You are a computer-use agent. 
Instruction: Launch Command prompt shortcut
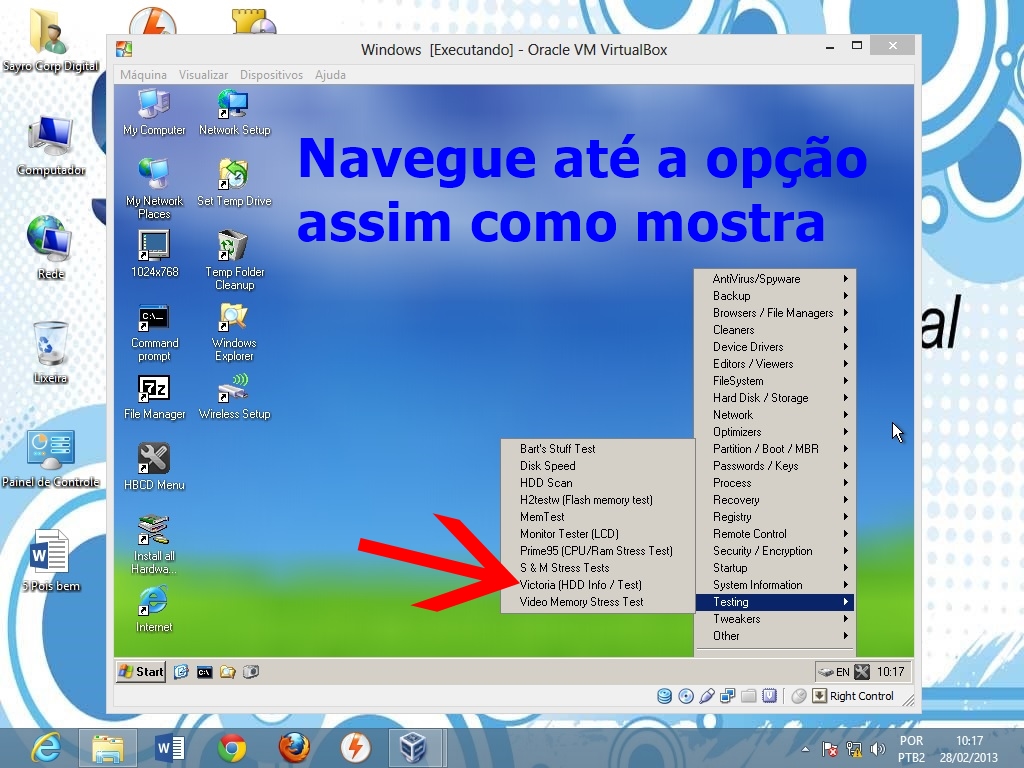point(154,332)
